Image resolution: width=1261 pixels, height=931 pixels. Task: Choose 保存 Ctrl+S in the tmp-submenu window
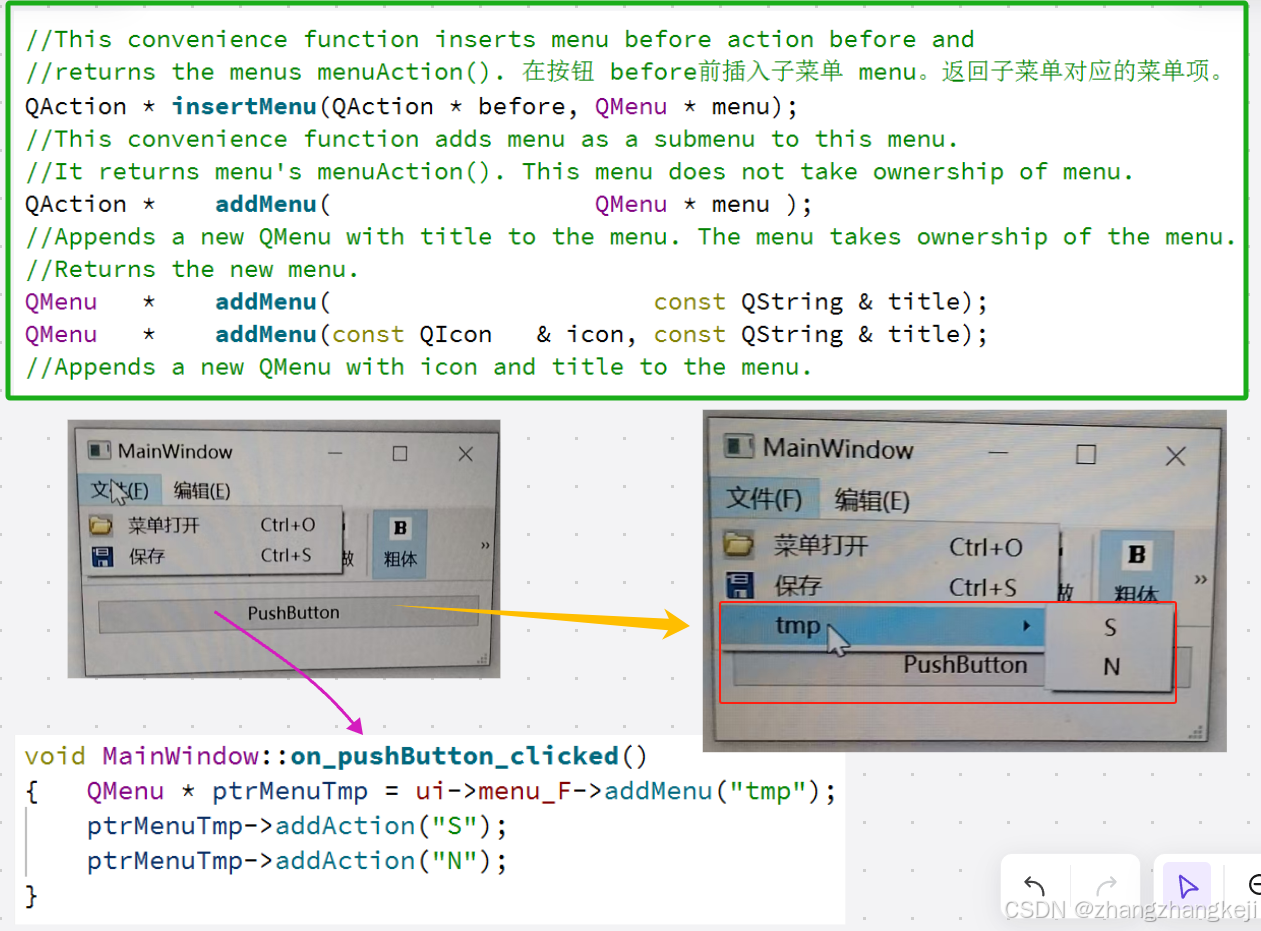click(888, 587)
